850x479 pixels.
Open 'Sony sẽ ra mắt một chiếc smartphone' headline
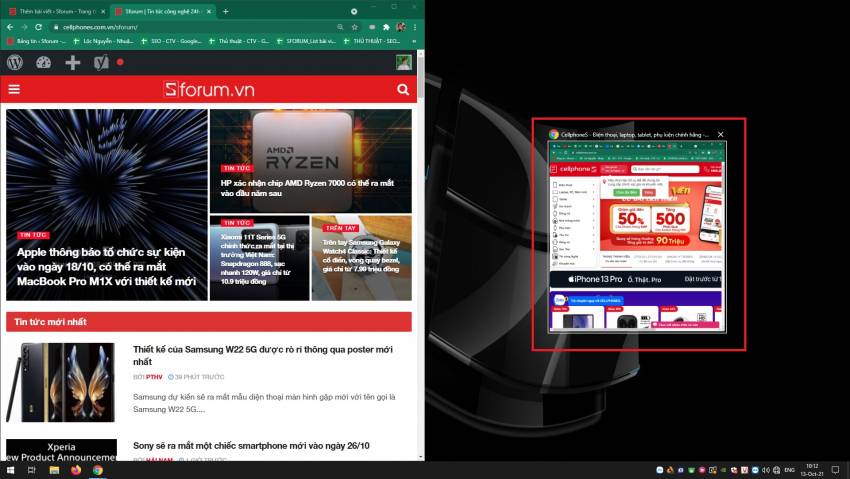251,445
